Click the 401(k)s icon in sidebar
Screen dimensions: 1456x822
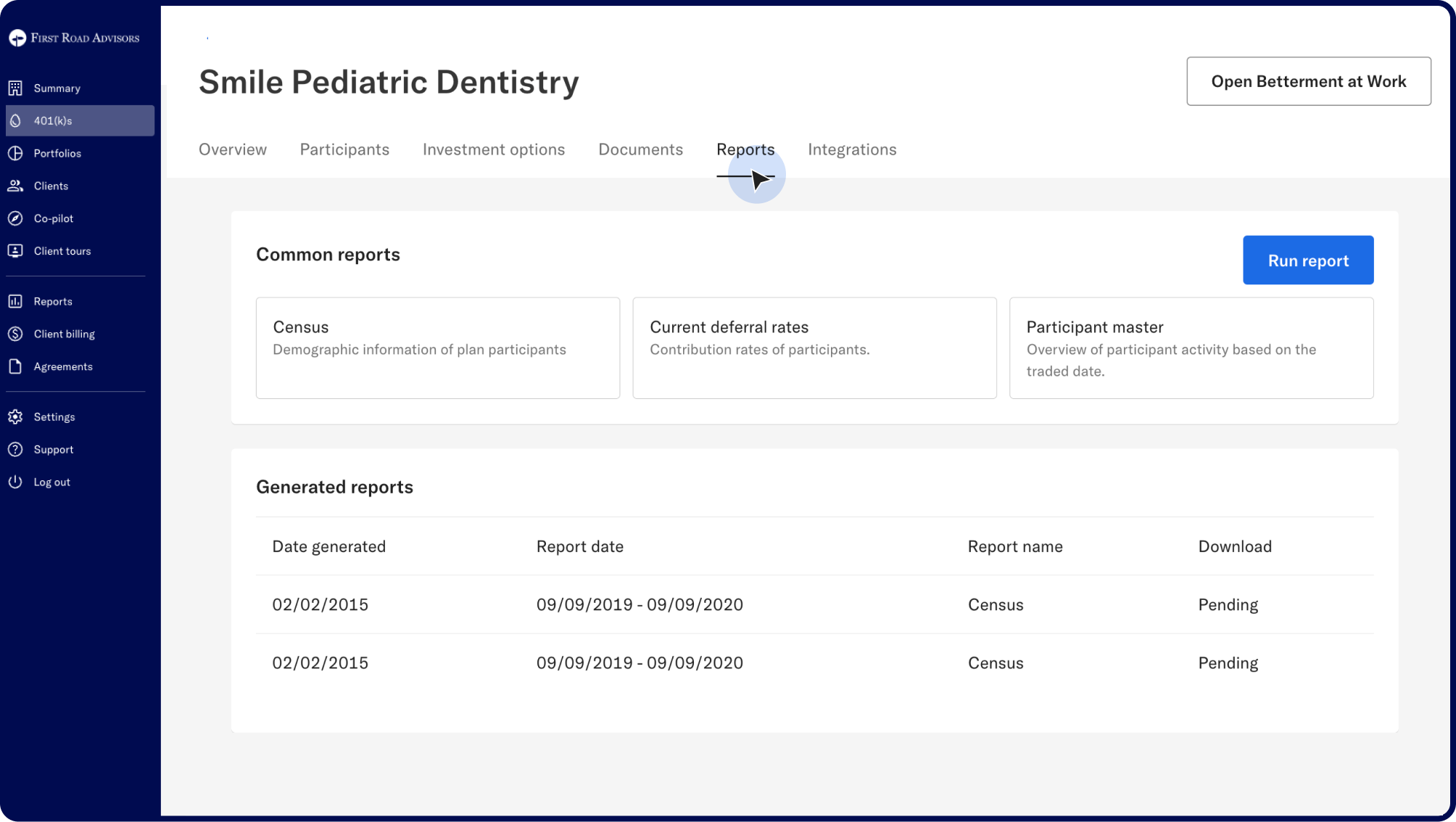pyautogui.click(x=15, y=120)
